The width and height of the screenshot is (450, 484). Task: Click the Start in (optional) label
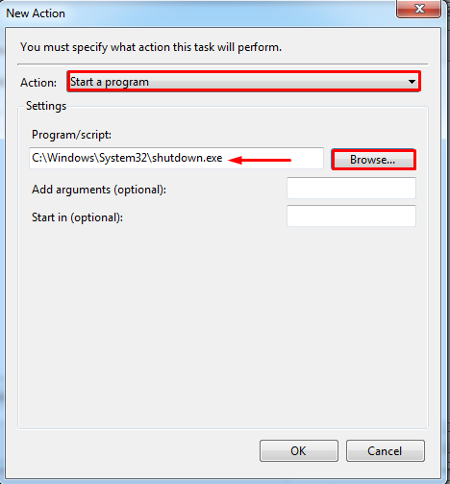pyautogui.click(x=77, y=218)
